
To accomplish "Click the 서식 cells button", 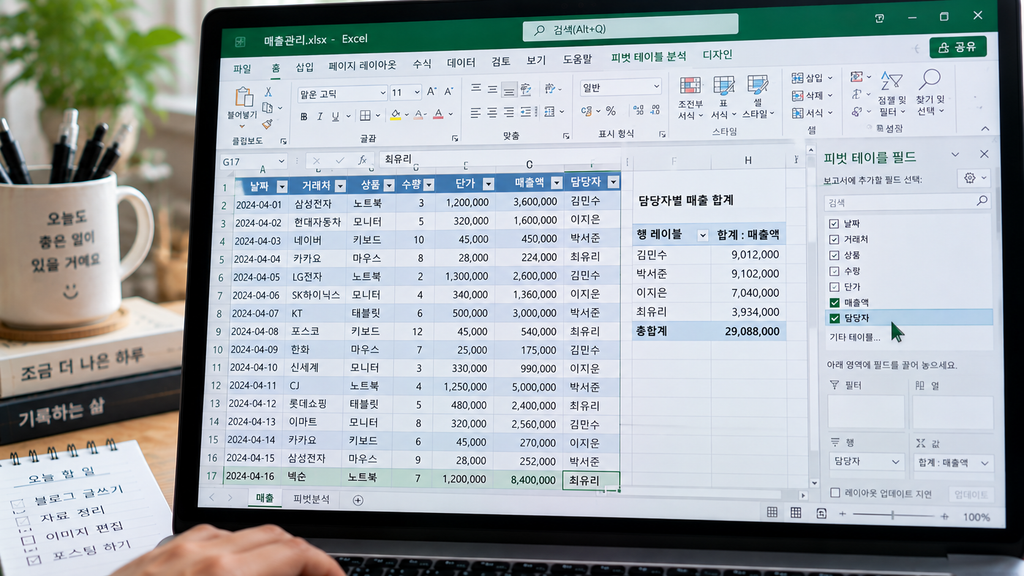I will pyautogui.click(x=812, y=113).
